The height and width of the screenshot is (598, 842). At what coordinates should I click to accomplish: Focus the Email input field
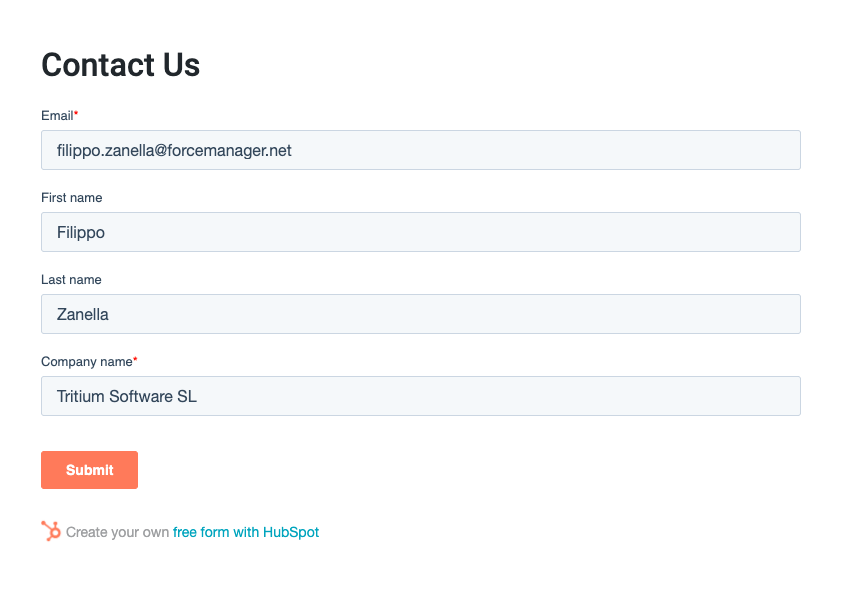[420, 150]
